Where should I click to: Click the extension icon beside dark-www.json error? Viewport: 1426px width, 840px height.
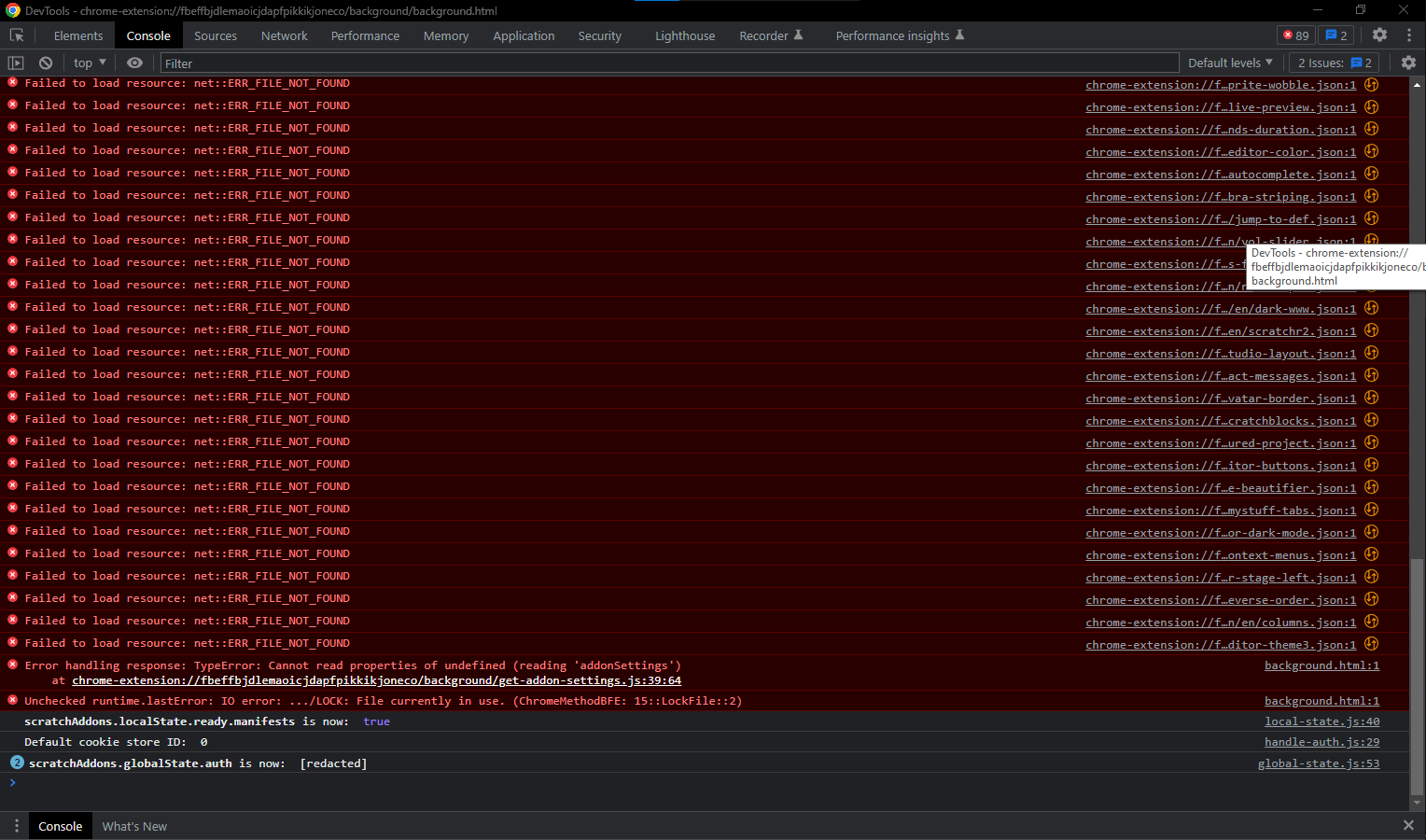(1371, 308)
